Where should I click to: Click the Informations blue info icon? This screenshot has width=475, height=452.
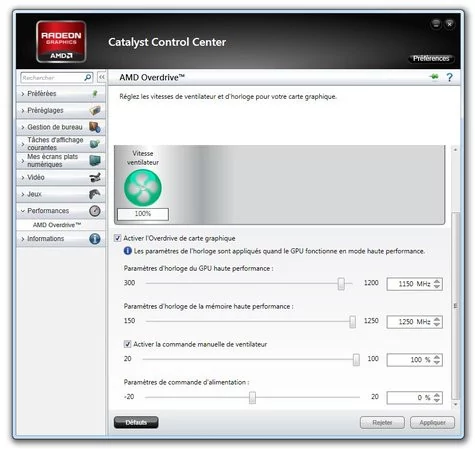click(95, 239)
